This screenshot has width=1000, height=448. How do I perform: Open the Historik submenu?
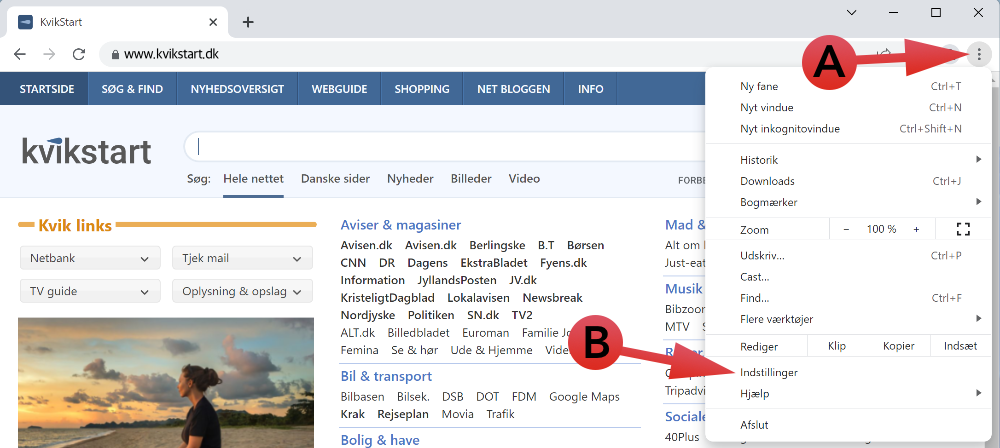tap(760, 160)
